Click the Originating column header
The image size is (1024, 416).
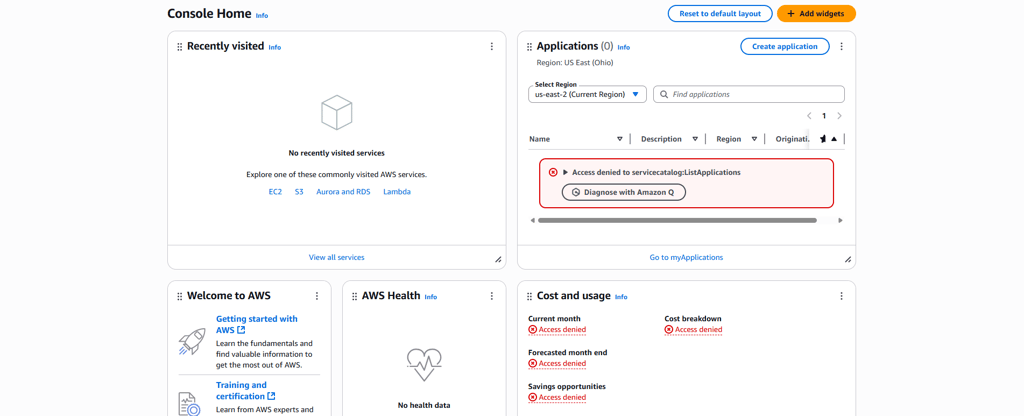click(x=792, y=139)
